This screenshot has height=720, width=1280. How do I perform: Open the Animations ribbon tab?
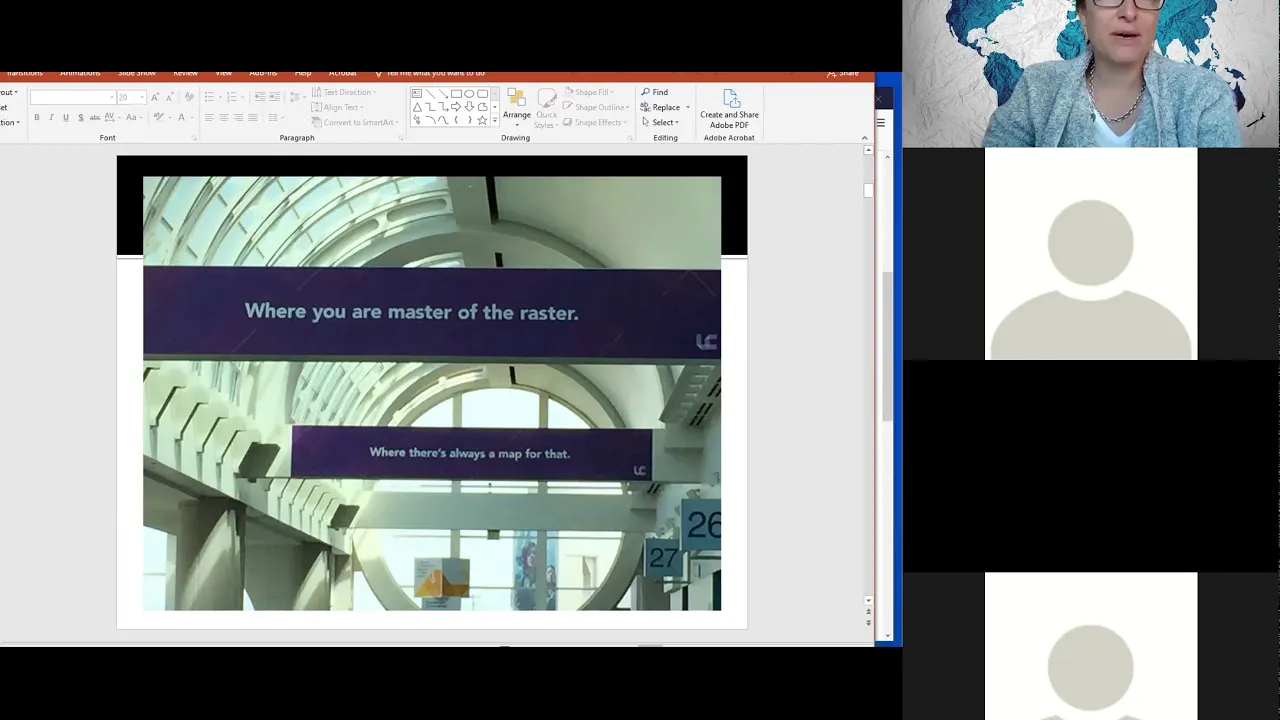(80, 73)
